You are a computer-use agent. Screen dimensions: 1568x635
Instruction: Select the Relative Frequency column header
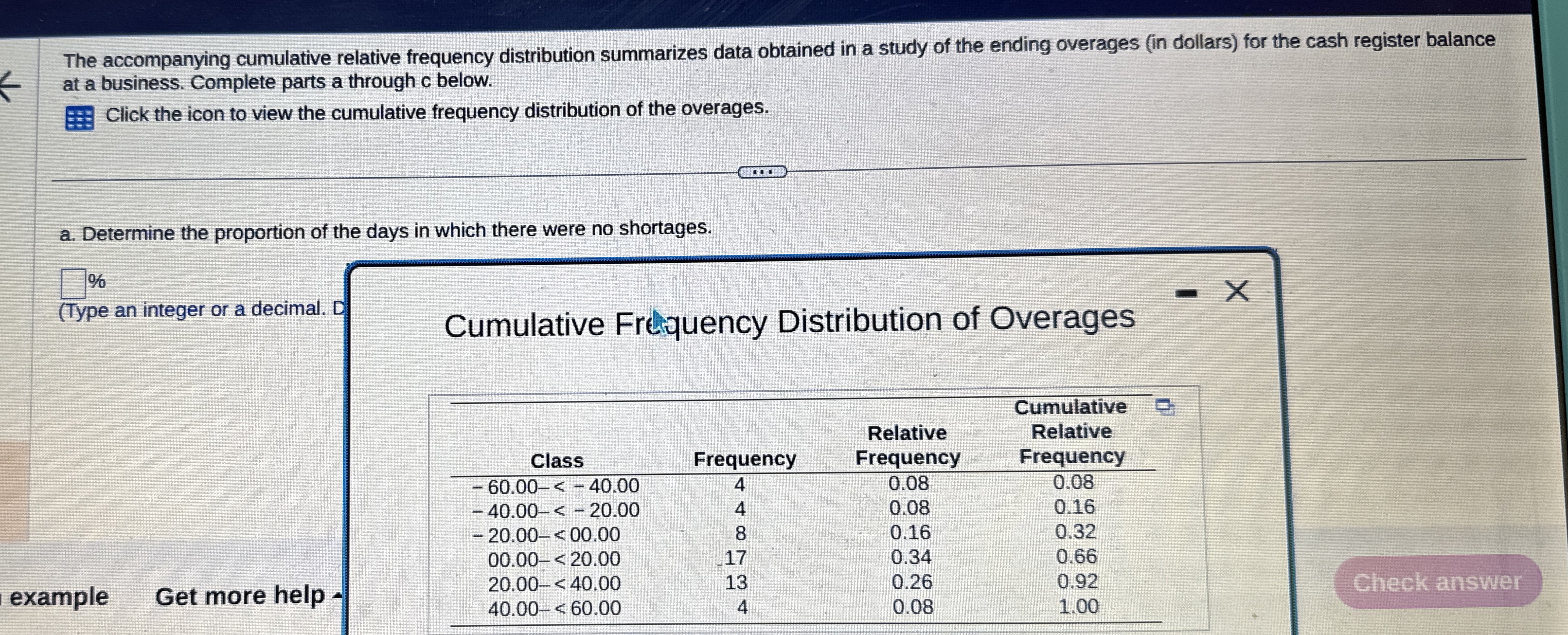pos(907,445)
